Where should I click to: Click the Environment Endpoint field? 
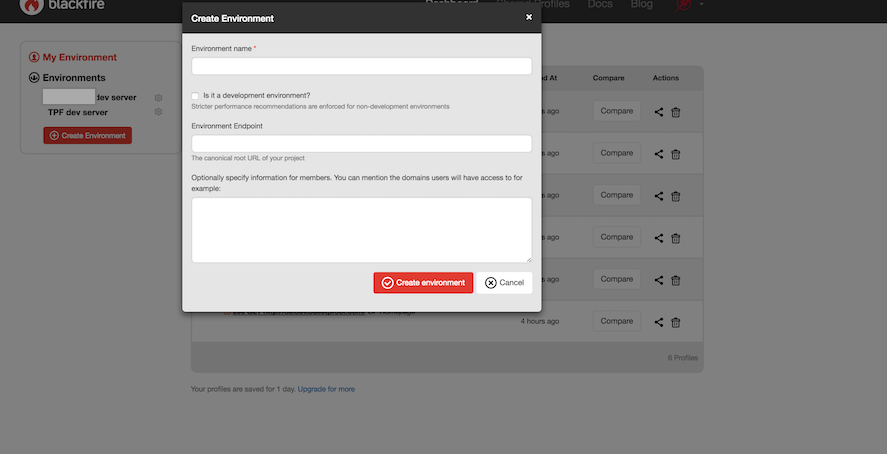[361, 144]
